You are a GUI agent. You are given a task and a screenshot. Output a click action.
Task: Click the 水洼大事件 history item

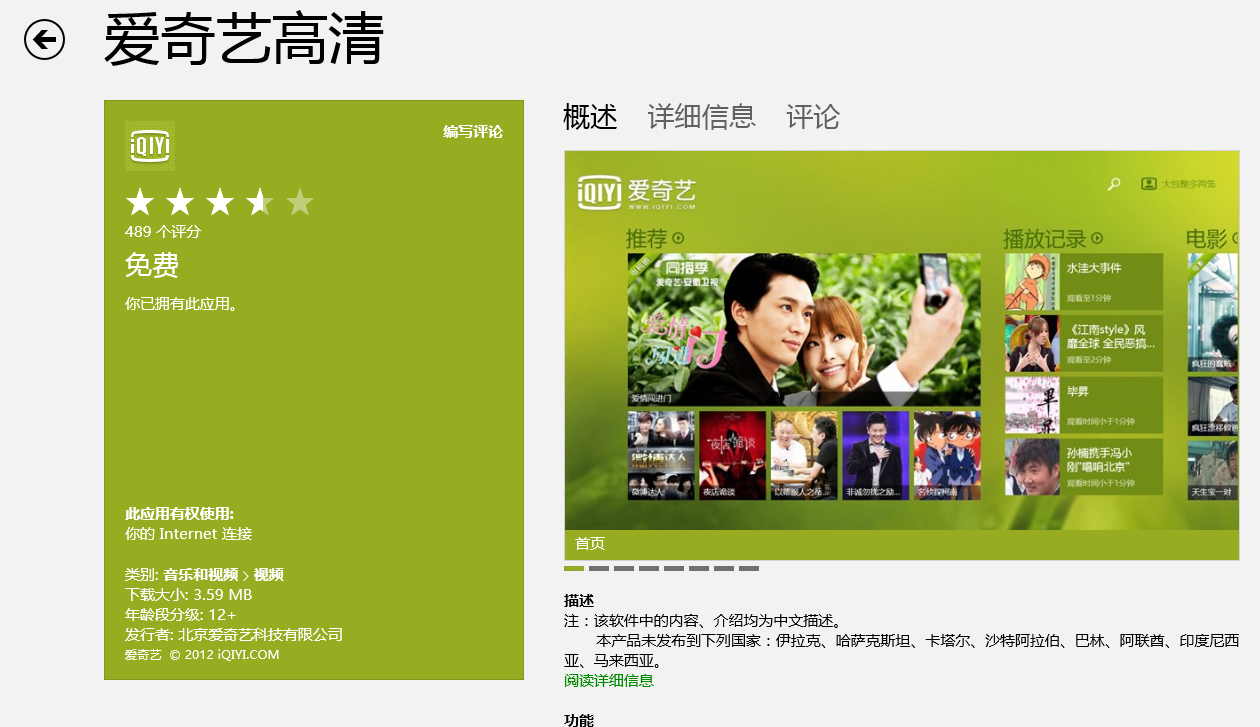pos(1084,281)
